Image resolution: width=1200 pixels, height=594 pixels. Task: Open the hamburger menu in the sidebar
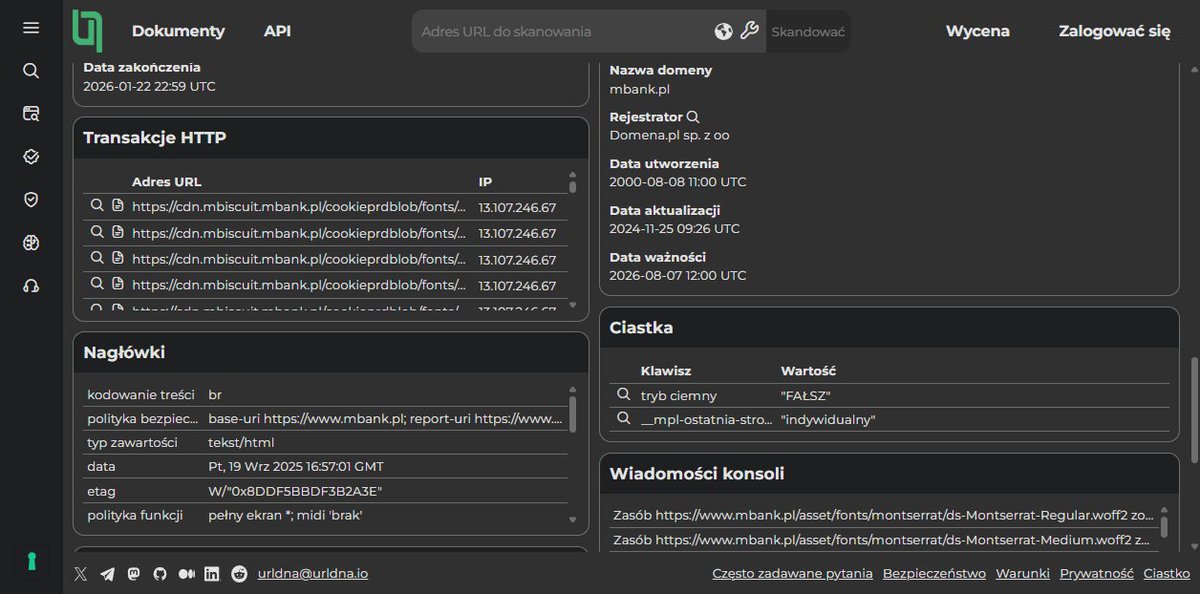coord(31,28)
